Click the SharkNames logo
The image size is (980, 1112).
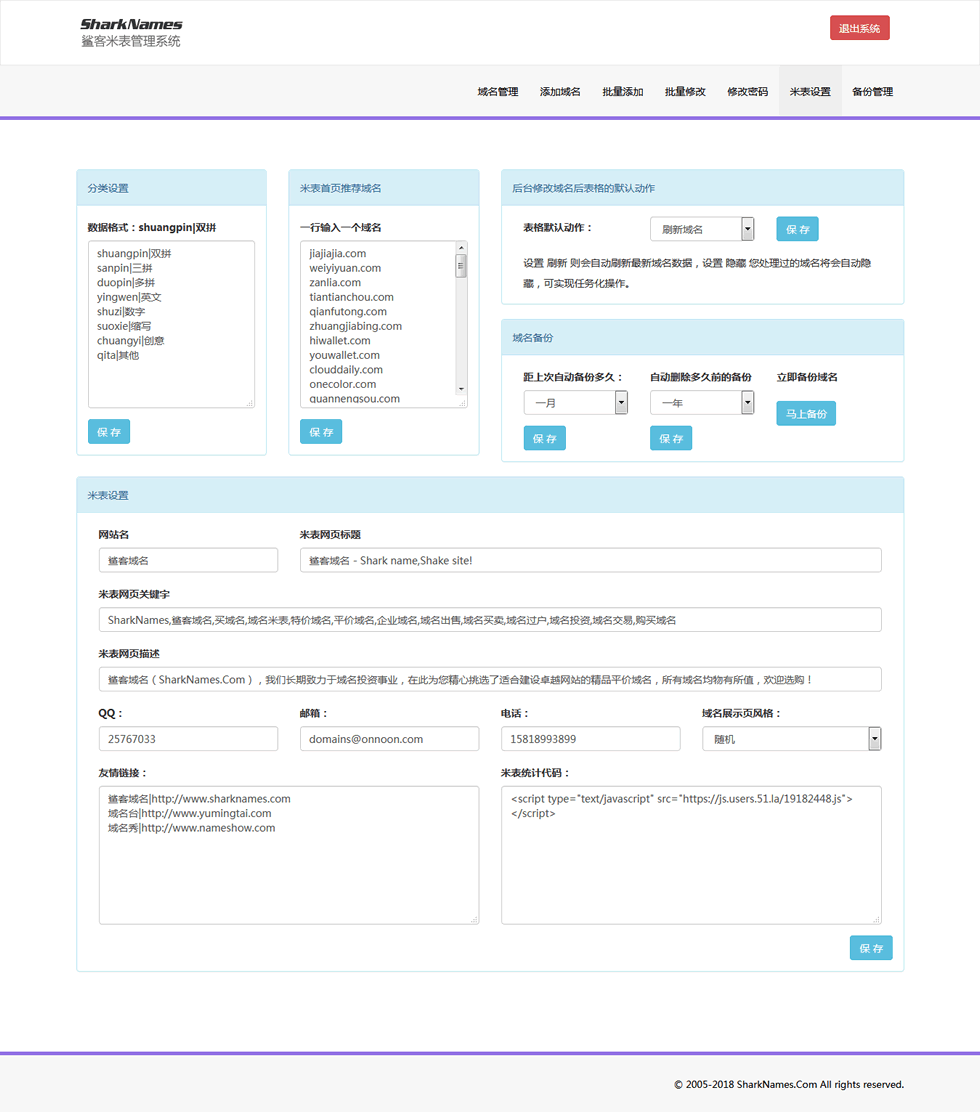tap(131, 33)
